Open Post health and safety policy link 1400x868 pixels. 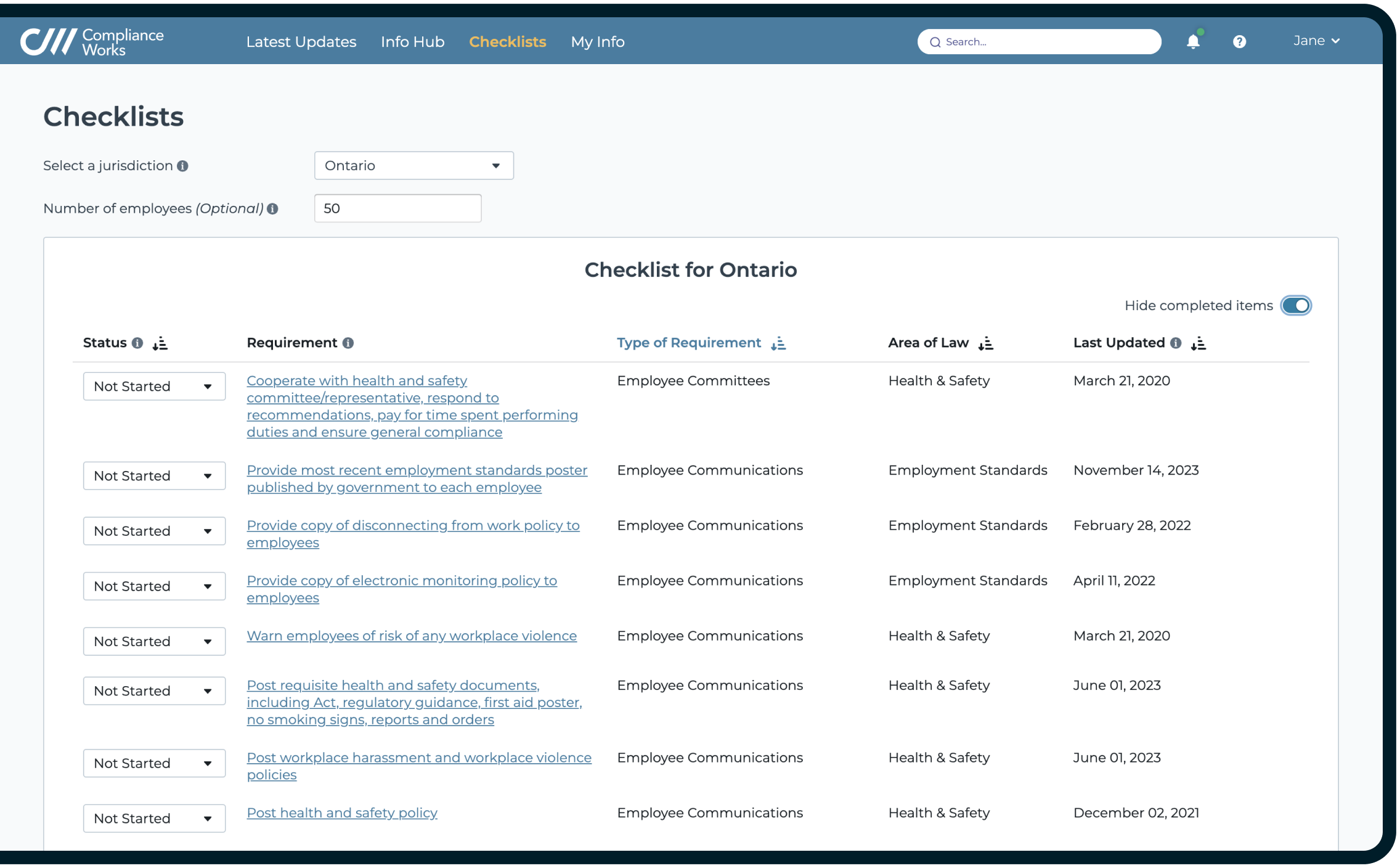(342, 813)
